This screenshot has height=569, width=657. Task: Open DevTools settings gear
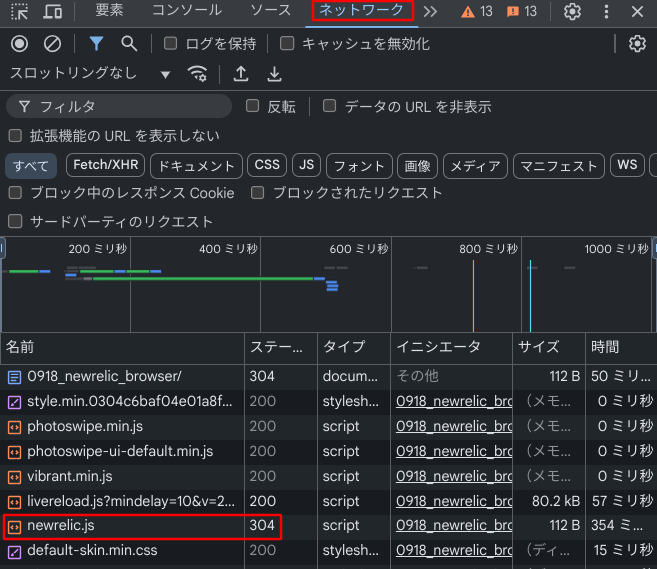[x=572, y=11]
